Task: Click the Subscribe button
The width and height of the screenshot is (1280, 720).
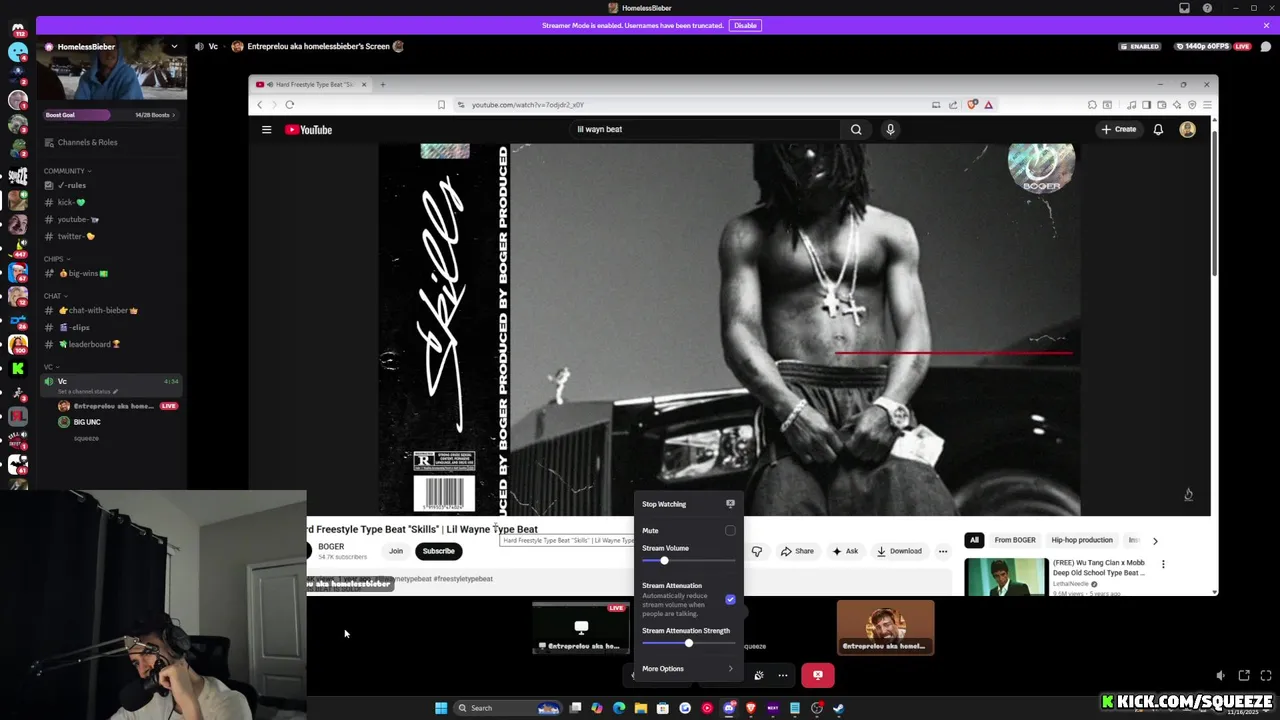Action: [x=438, y=551]
